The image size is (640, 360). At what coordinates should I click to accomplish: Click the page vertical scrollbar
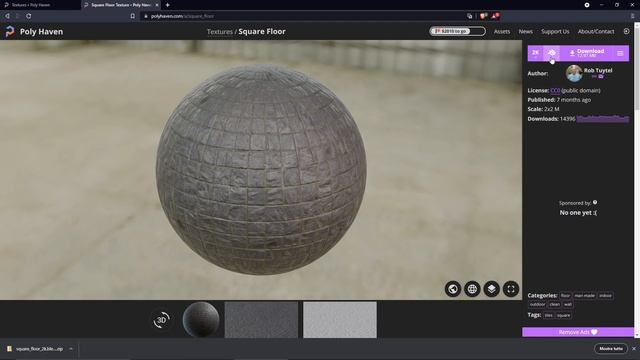coord(637,180)
